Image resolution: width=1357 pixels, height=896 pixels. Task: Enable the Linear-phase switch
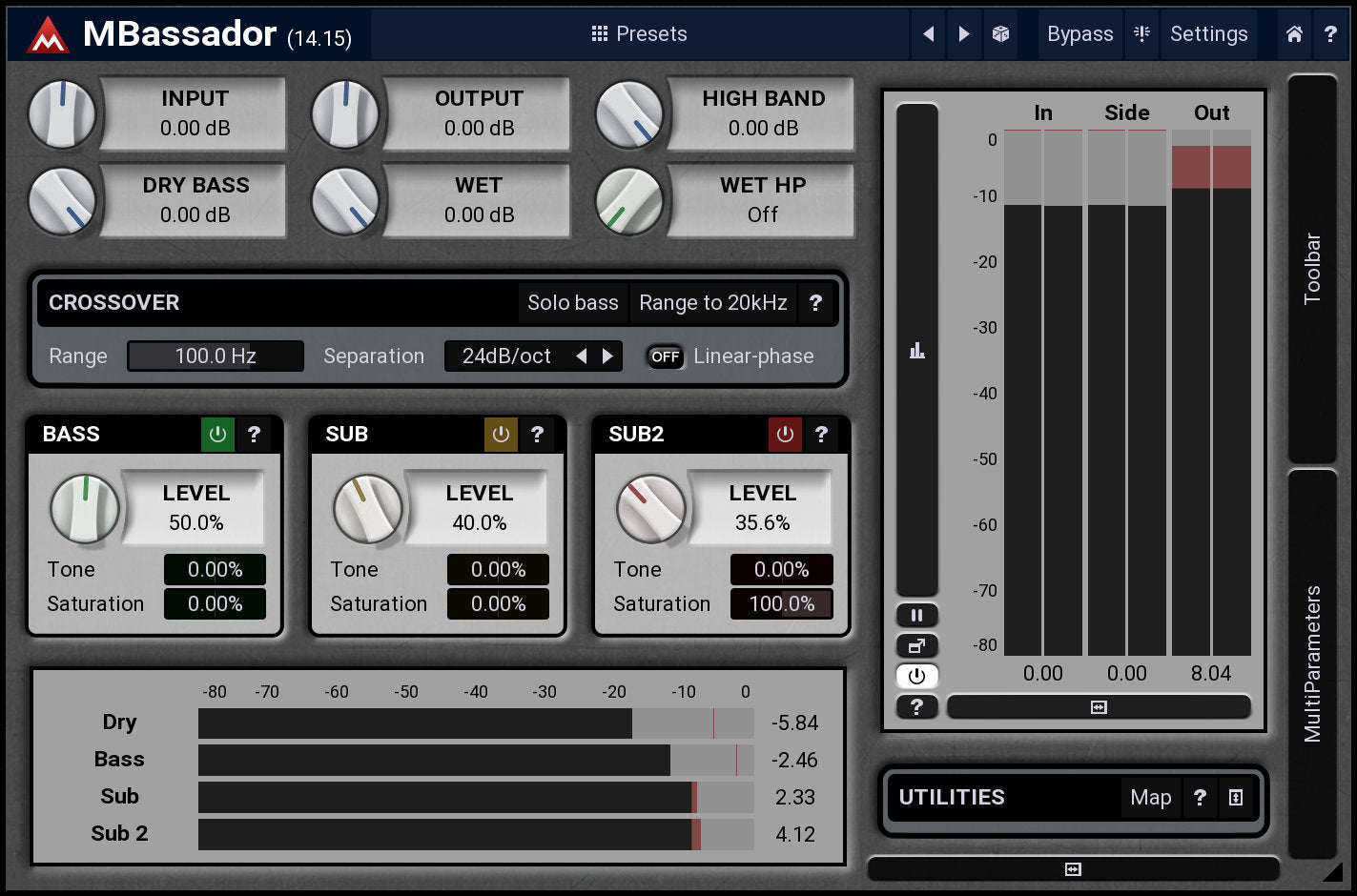tap(665, 356)
